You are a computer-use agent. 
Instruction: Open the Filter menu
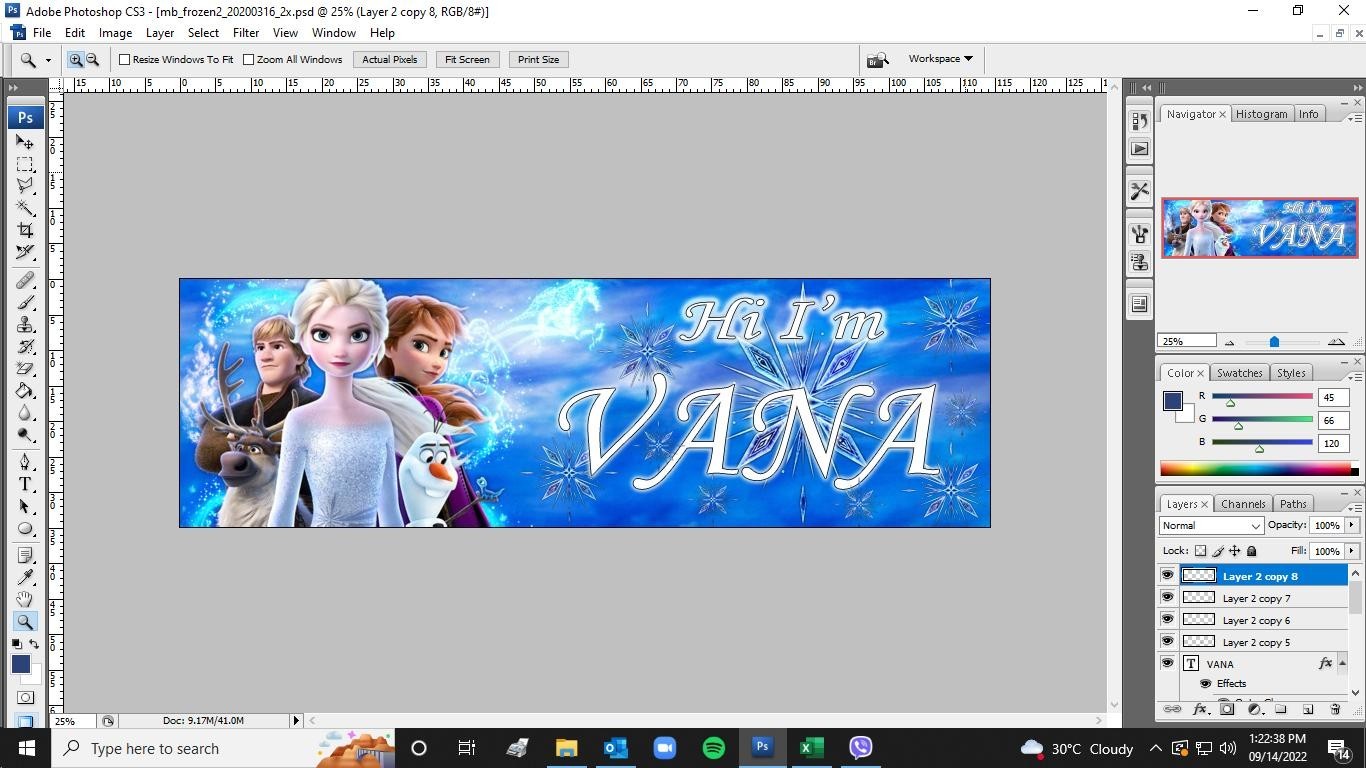246,33
